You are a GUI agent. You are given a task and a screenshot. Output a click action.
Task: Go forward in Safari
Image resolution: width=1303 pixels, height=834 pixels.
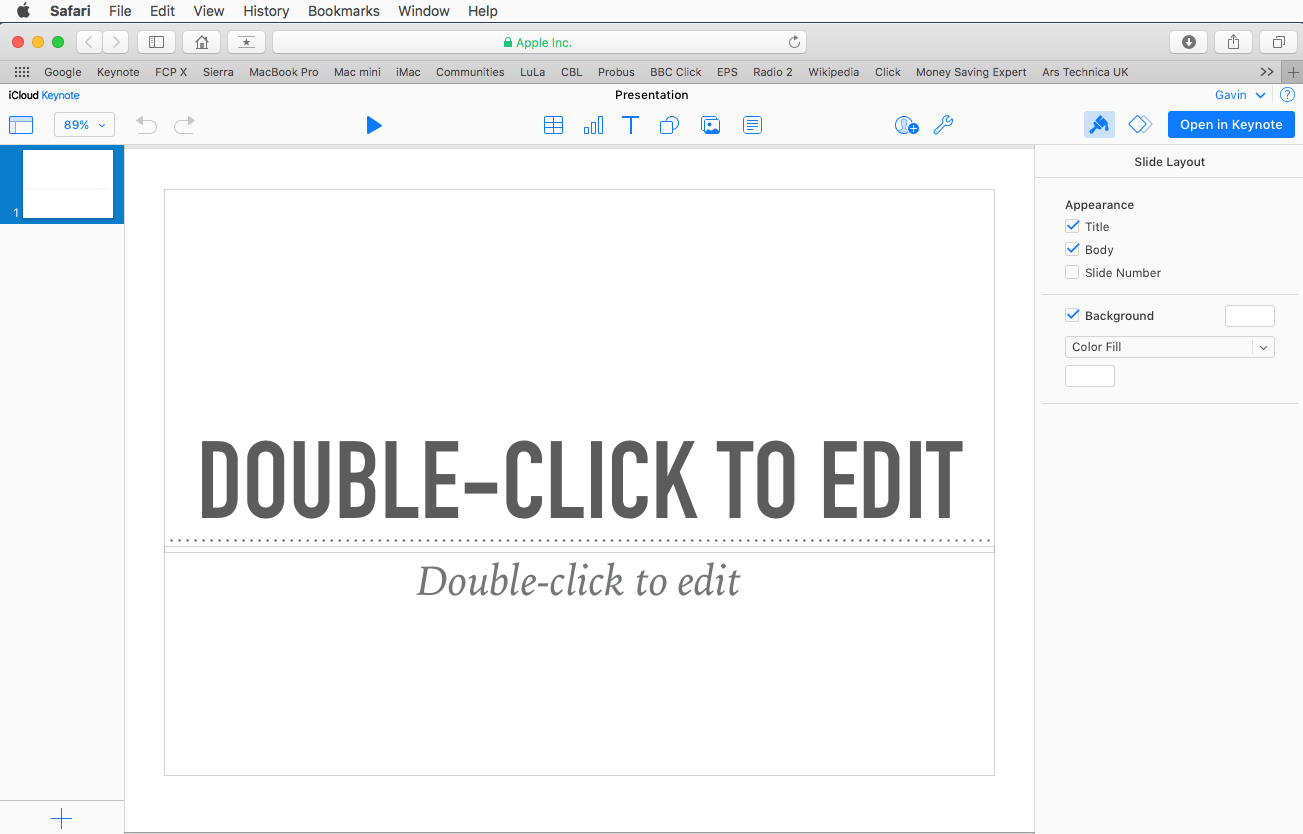point(115,42)
